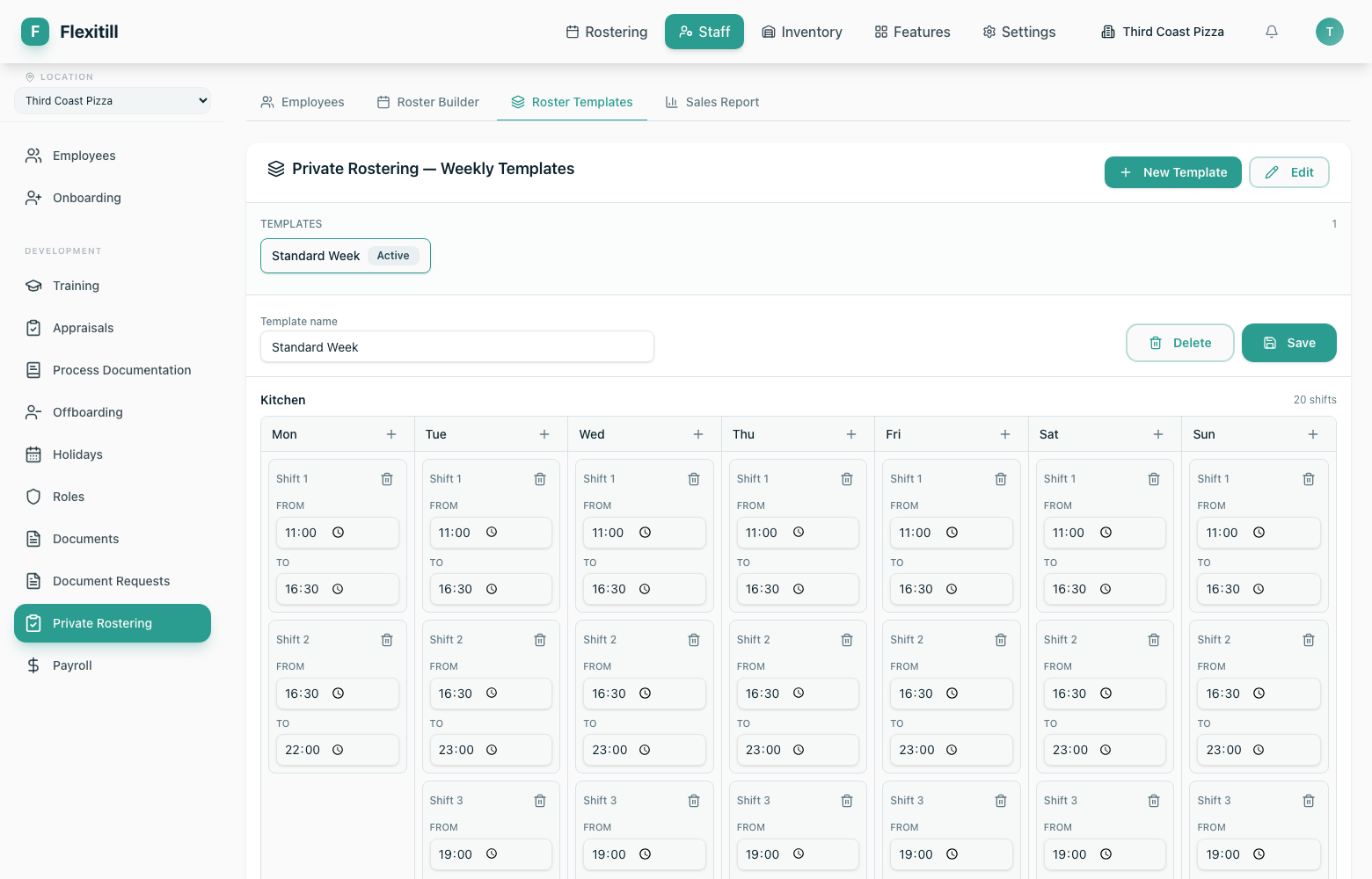The image size is (1372, 879).
Task: Open time picker clock for Mon Shift 1 FROM
Action: pos(338,533)
